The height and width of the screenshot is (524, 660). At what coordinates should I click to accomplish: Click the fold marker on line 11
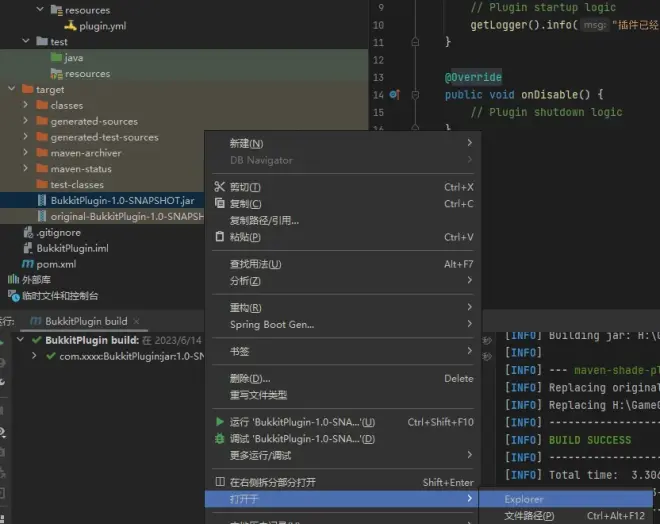(x=415, y=42)
